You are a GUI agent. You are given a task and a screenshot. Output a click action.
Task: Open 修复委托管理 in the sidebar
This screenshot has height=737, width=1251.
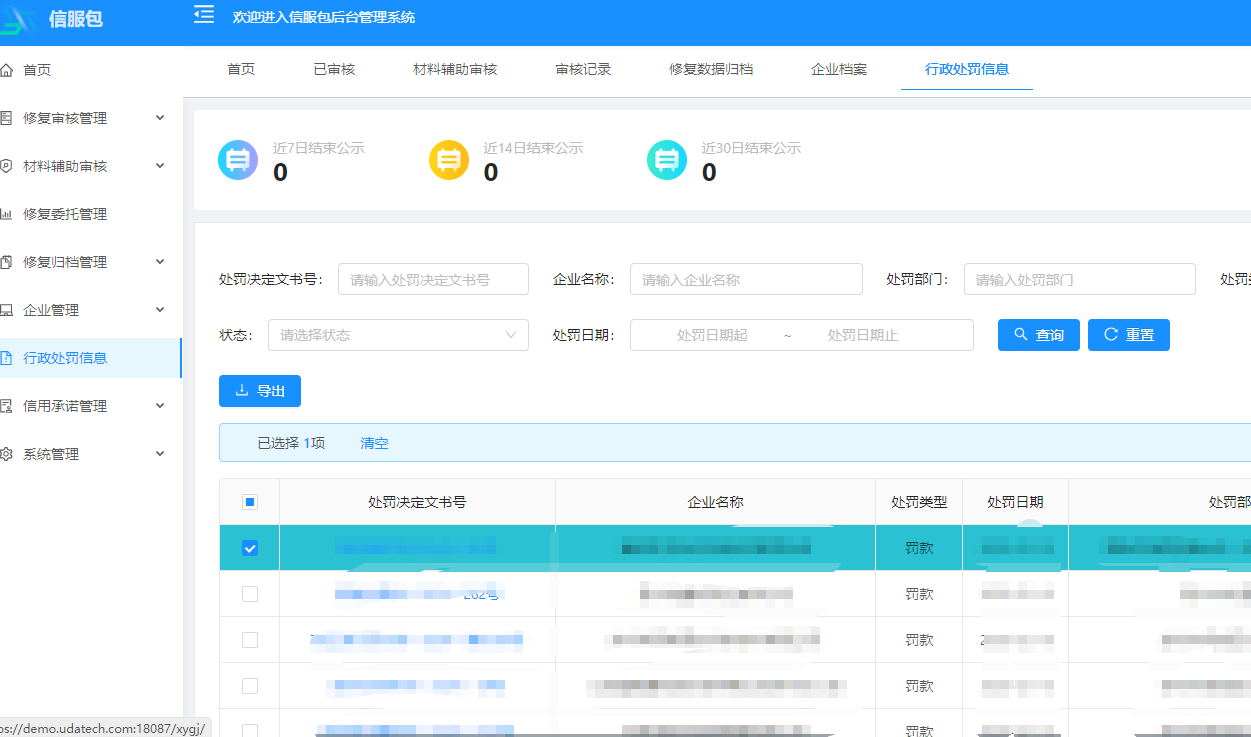65,214
